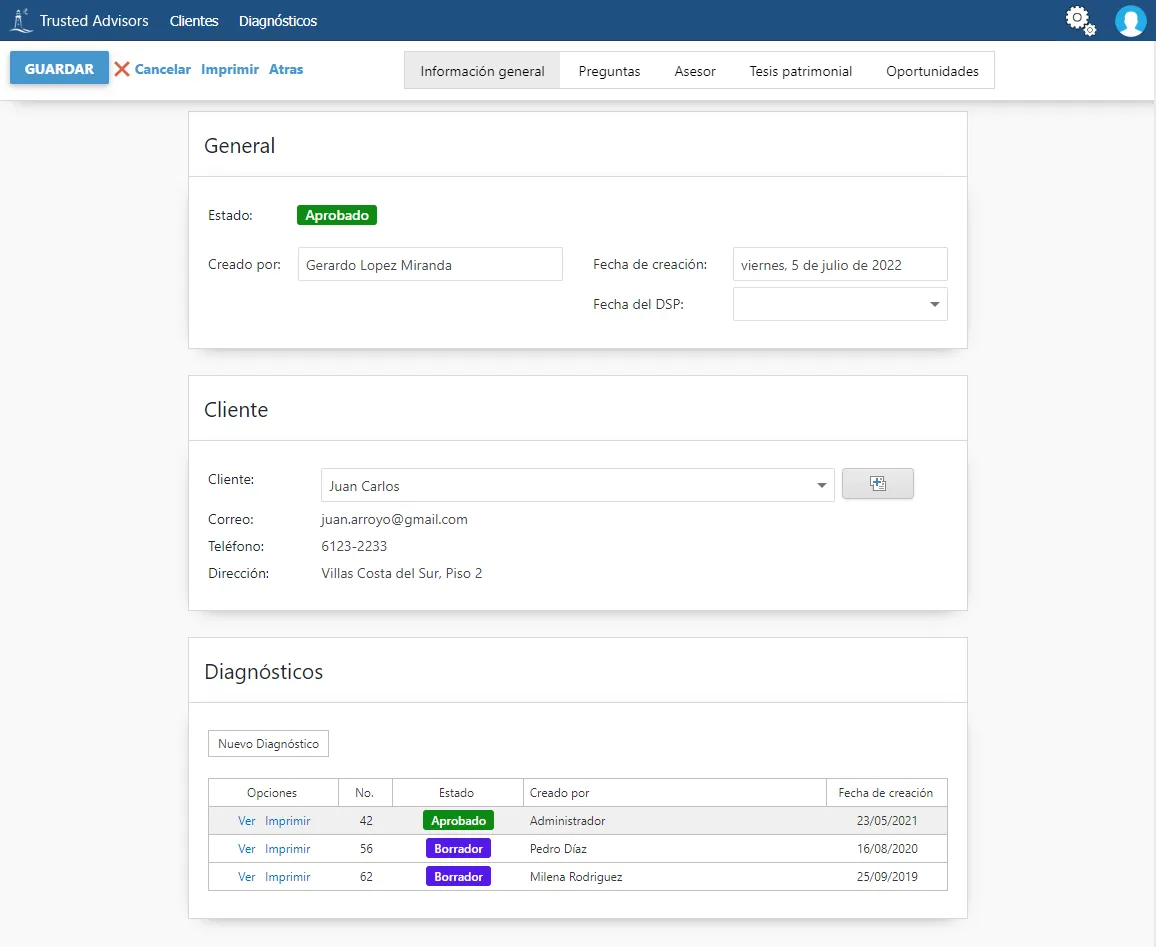Select the Oportunidades tab
Image resolution: width=1156 pixels, height=947 pixels.
(932, 71)
